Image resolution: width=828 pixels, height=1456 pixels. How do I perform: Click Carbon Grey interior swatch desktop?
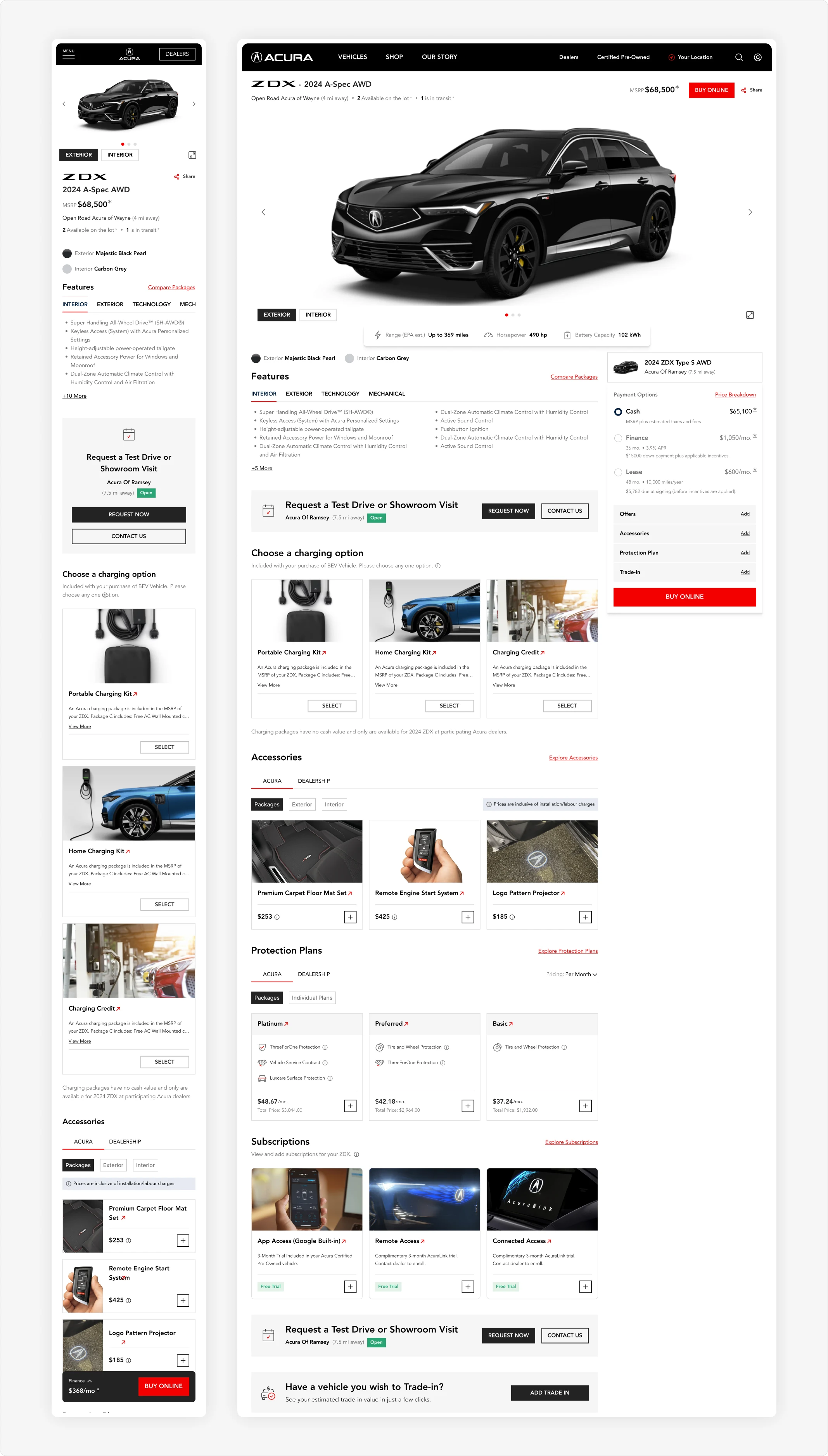point(349,359)
